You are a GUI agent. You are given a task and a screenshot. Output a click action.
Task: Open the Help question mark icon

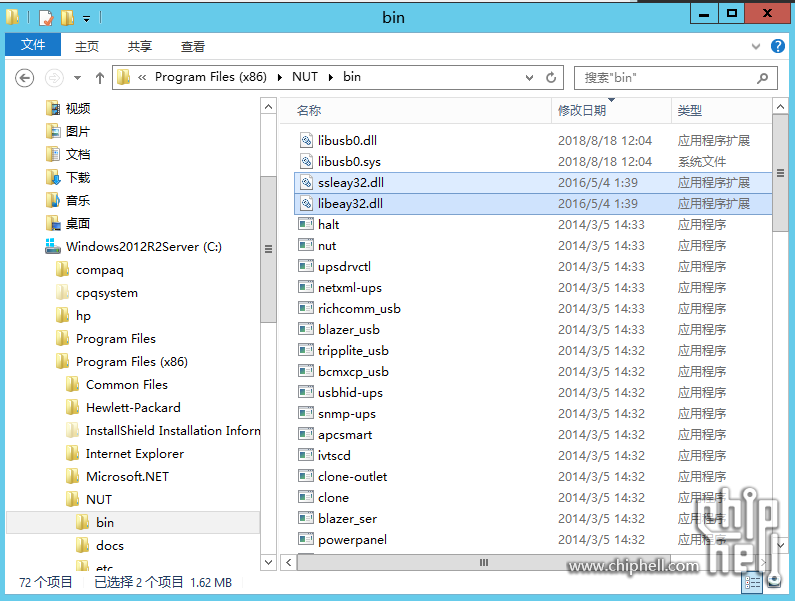(x=778, y=46)
